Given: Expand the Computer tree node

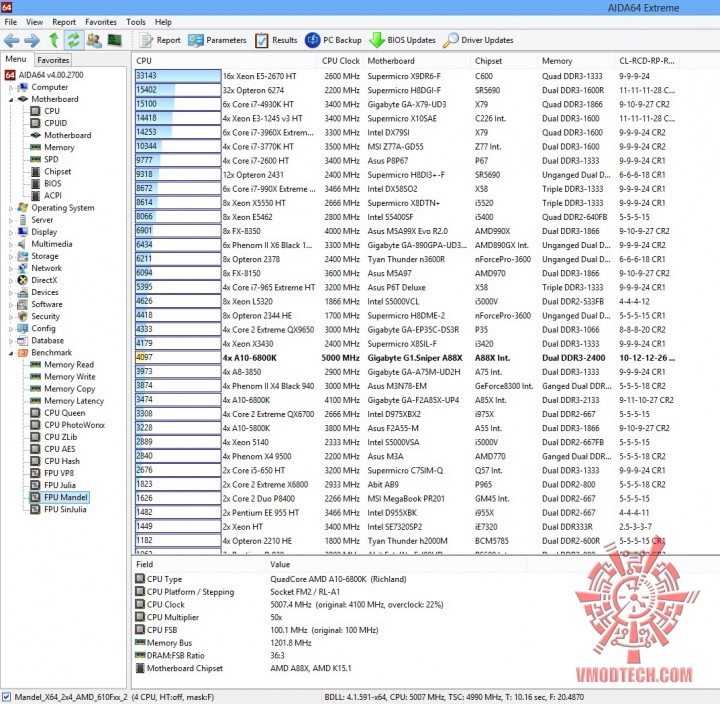Looking at the screenshot, I should pos(11,87).
